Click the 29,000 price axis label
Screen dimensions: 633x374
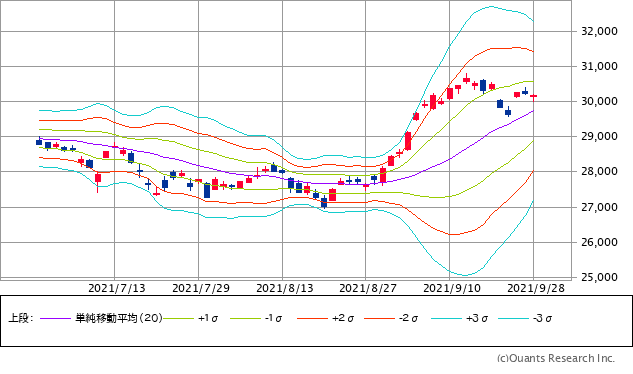[599, 137]
